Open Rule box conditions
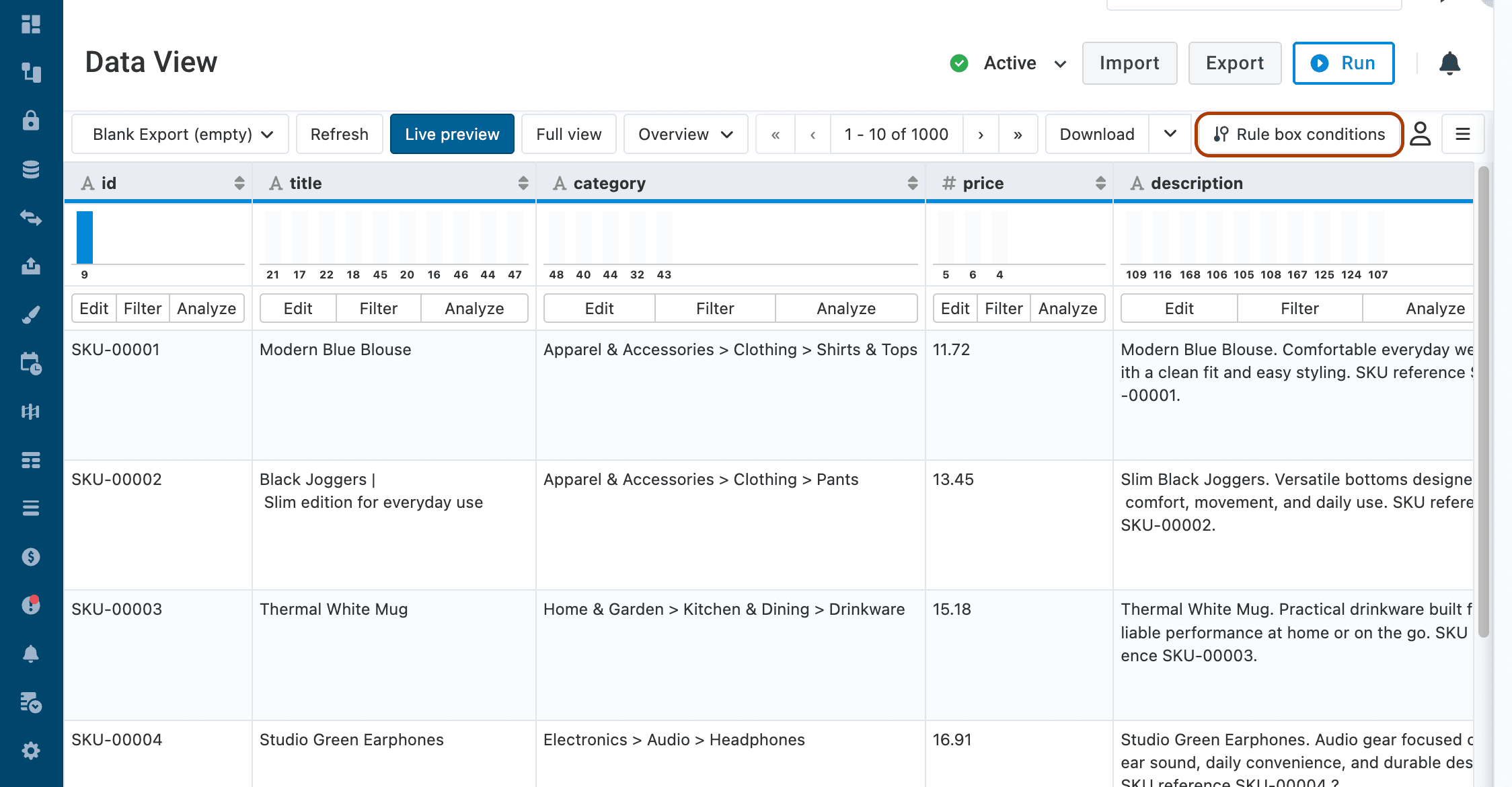 click(x=1299, y=134)
